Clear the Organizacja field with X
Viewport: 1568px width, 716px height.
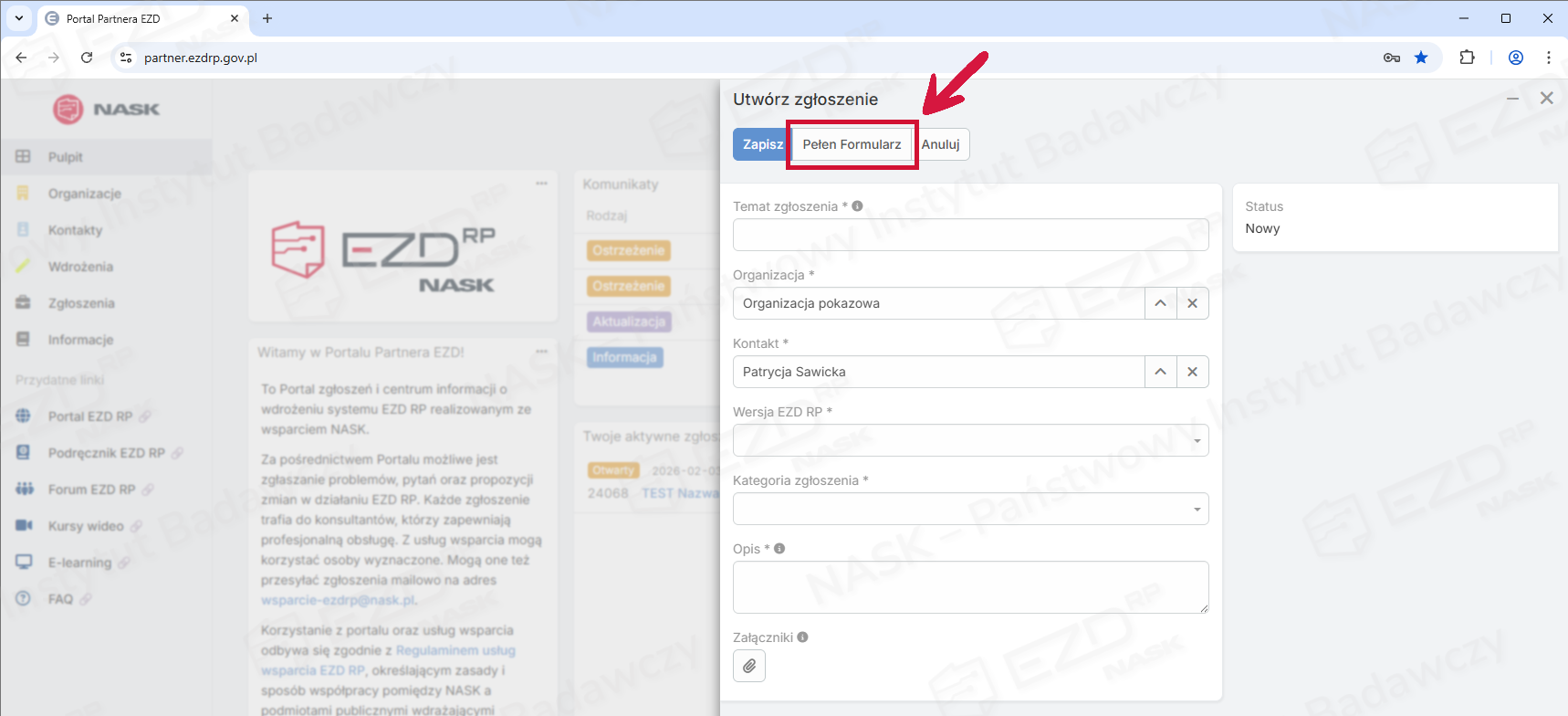(1192, 303)
